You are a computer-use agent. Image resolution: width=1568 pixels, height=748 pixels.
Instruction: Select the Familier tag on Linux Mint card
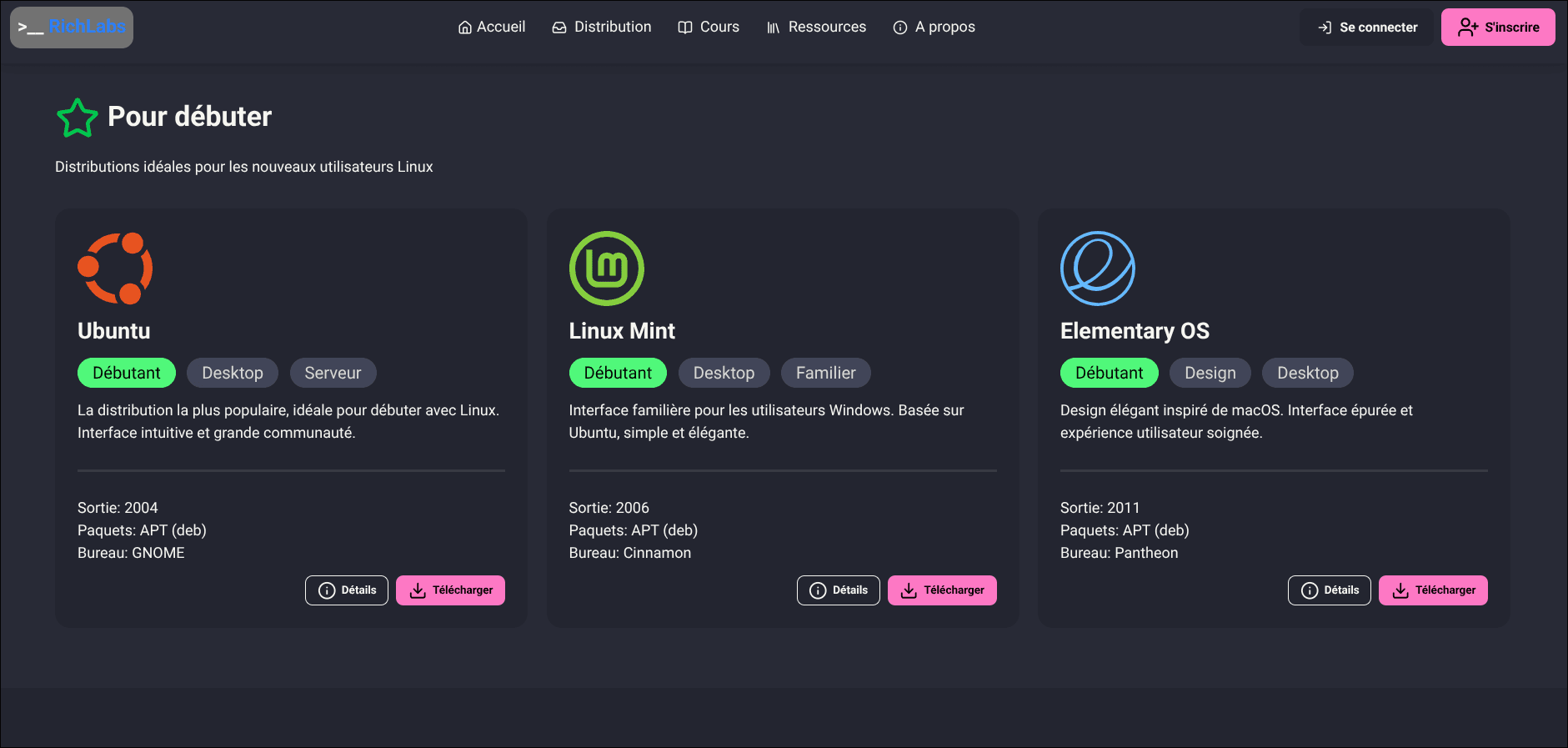[826, 373]
